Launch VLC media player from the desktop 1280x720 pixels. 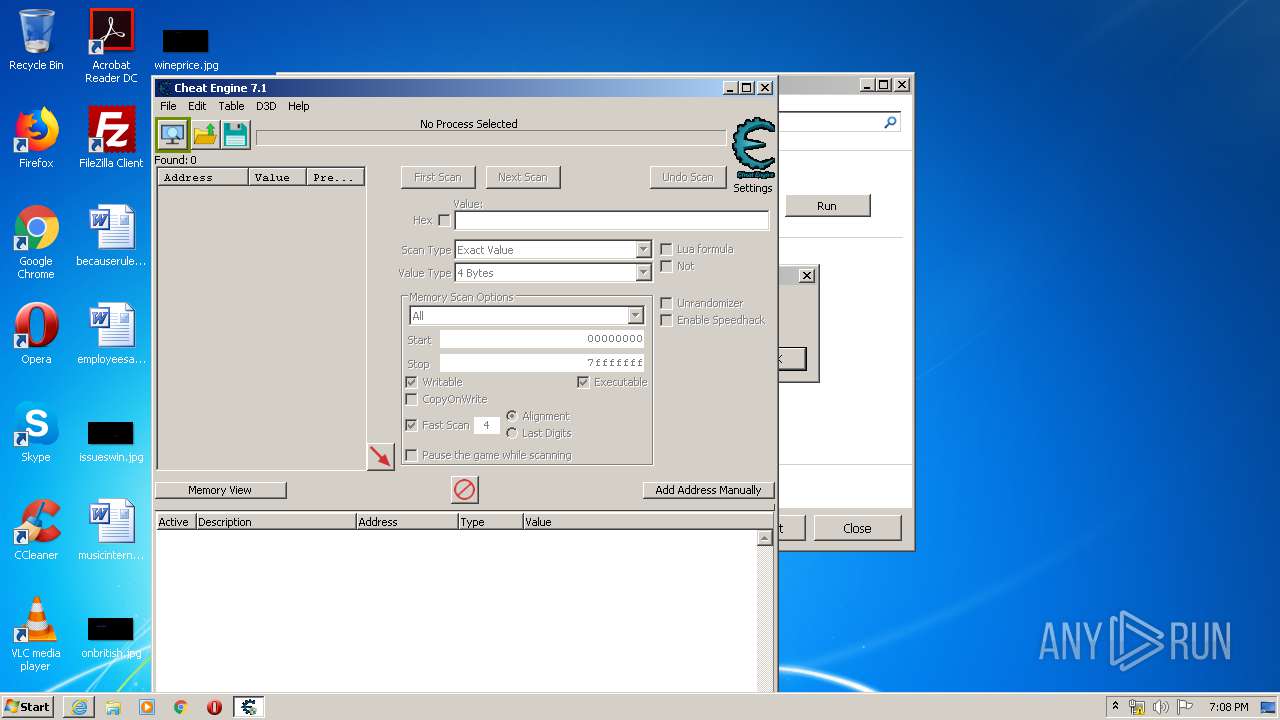[36, 634]
